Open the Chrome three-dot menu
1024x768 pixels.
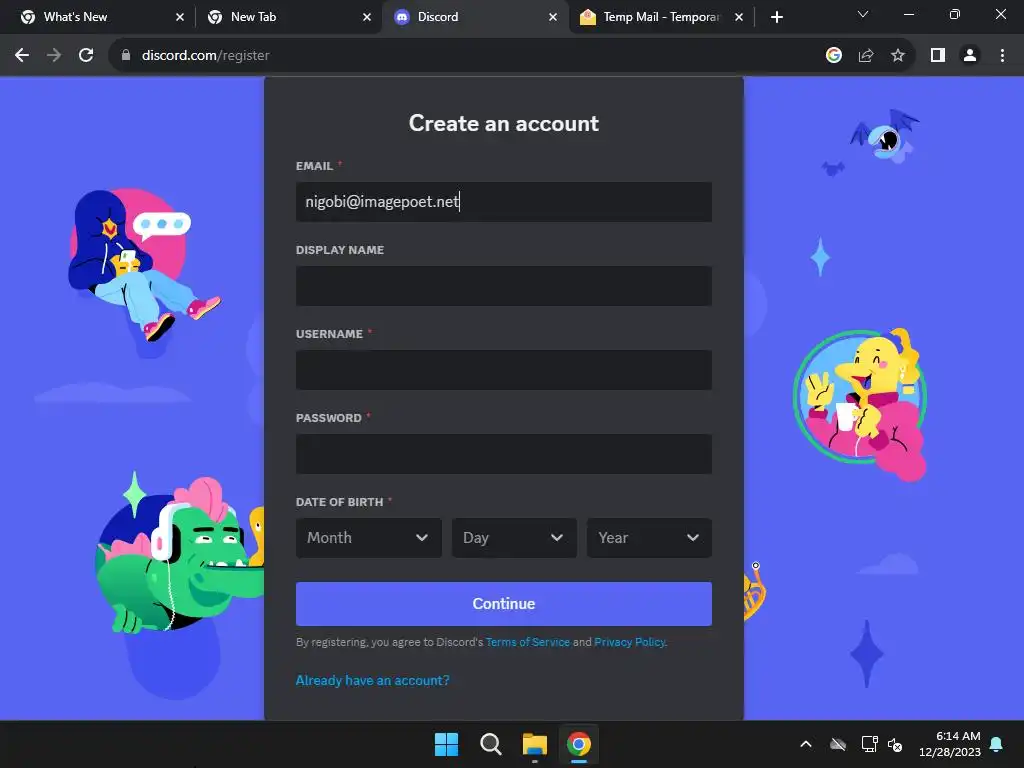(x=1002, y=56)
